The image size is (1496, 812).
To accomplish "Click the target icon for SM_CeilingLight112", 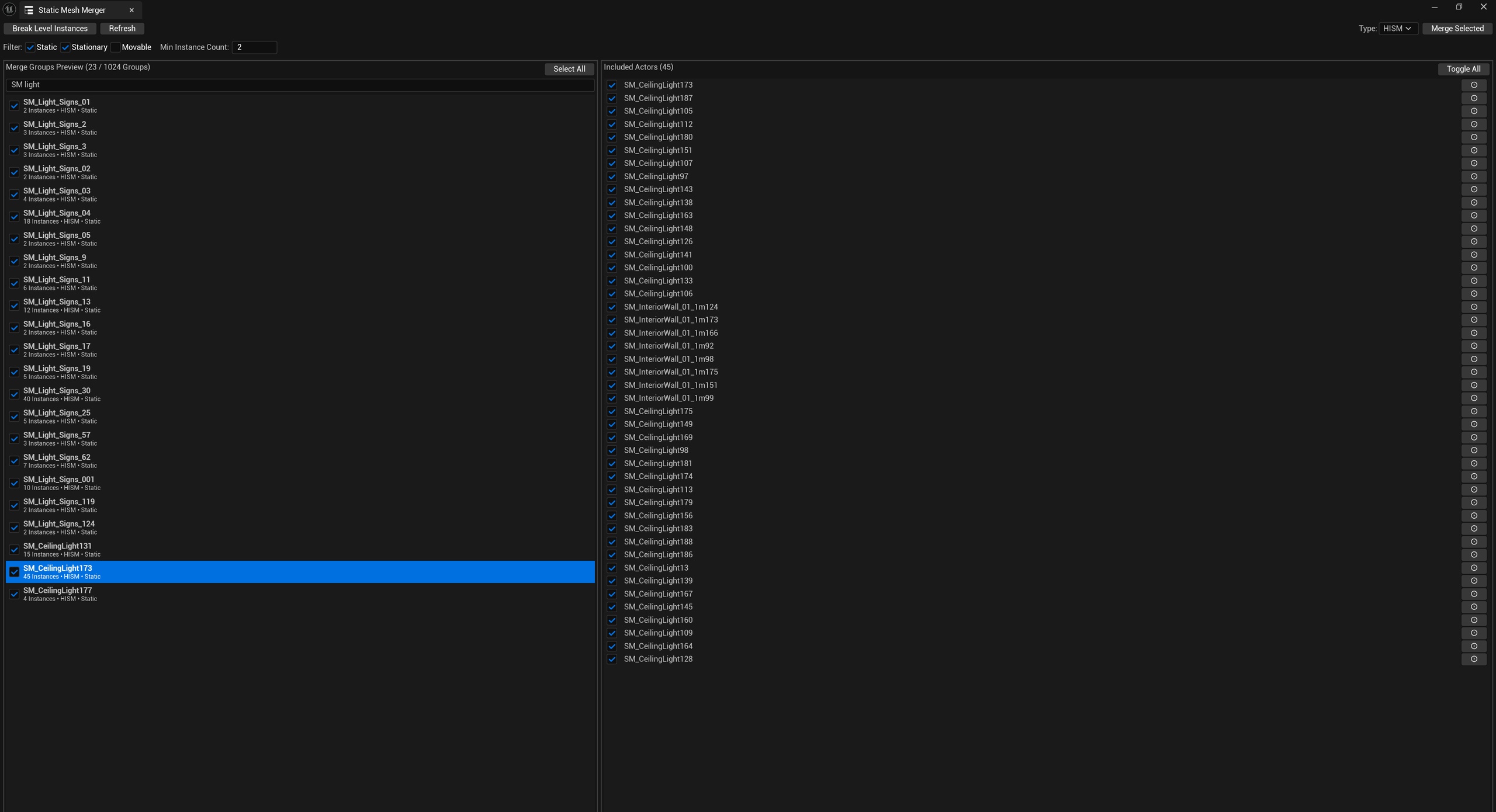I will 1474,124.
